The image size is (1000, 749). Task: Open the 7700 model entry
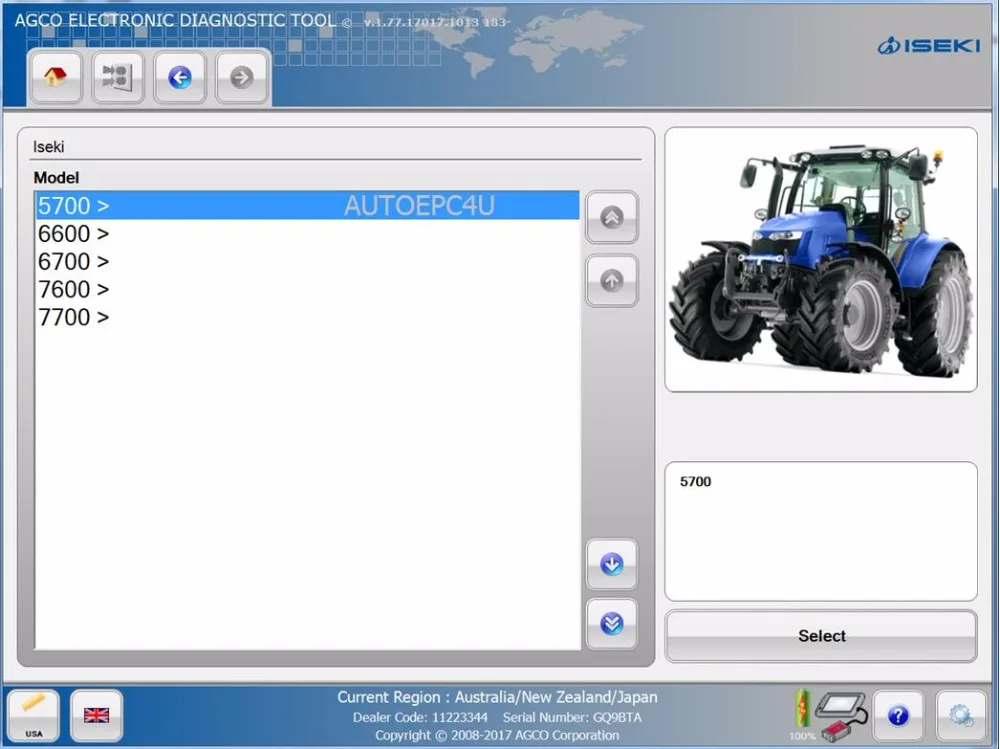tap(307, 317)
